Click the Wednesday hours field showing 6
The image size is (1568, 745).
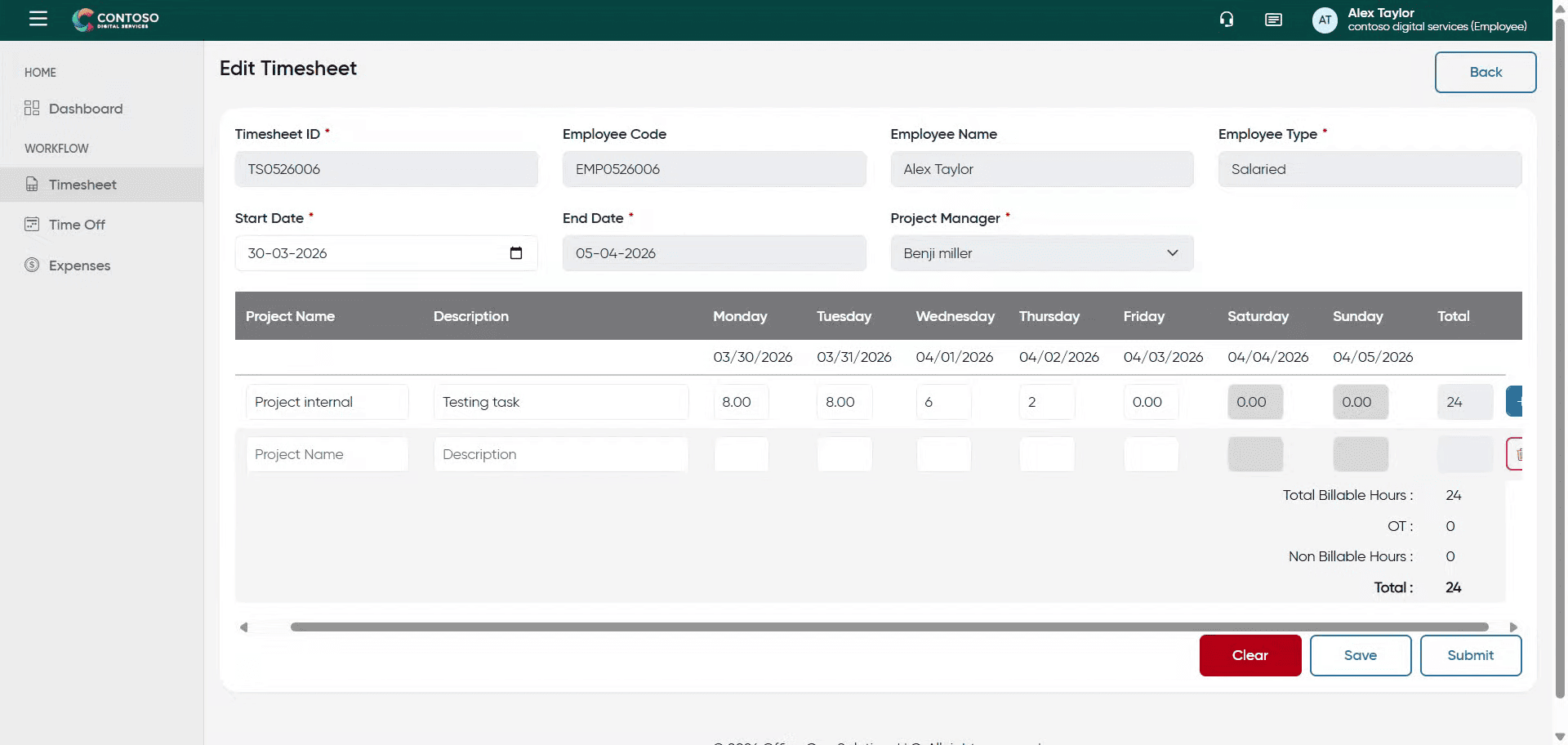(x=943, y=402)
